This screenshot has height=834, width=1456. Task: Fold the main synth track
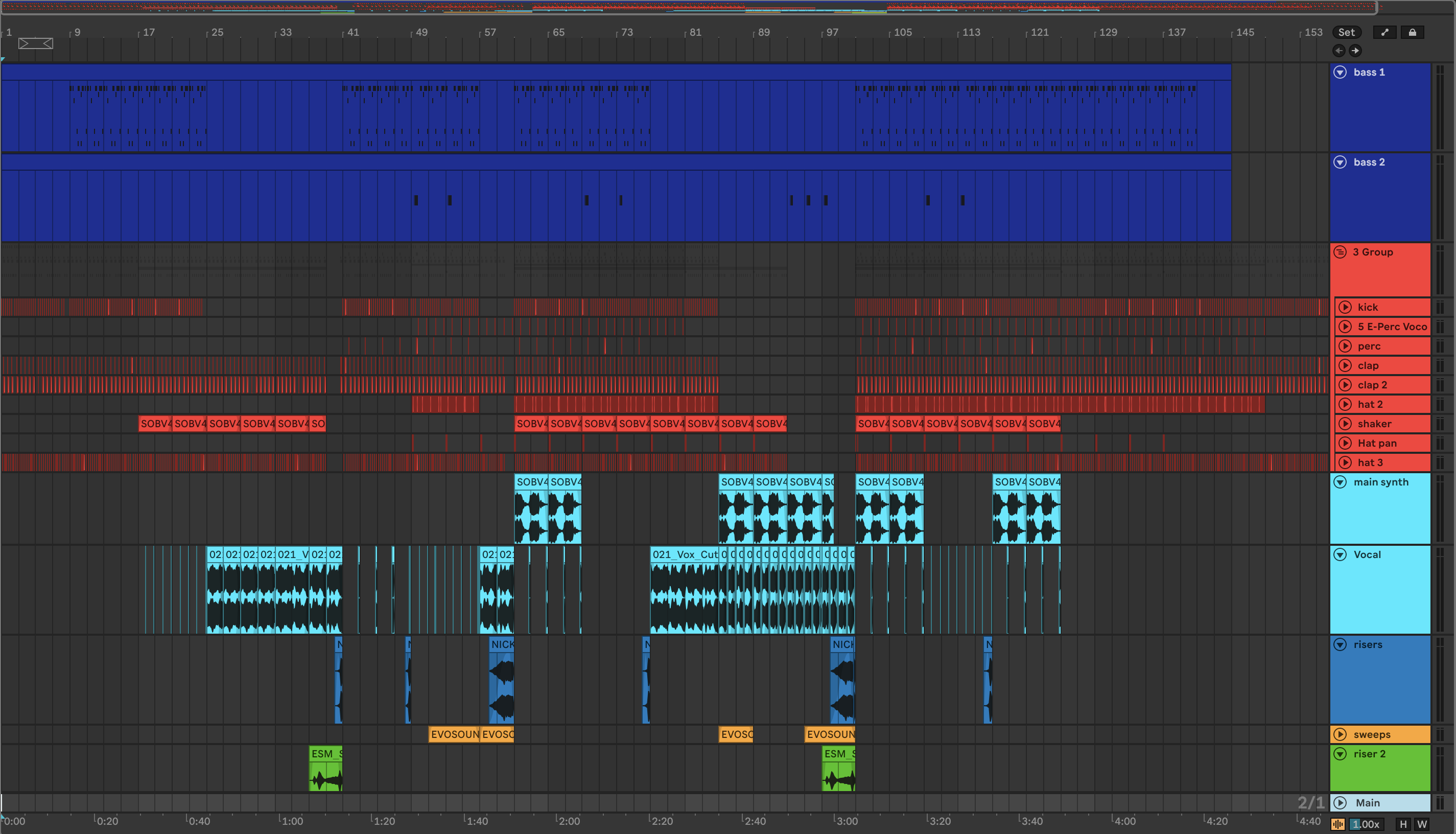coord(1340,482)
